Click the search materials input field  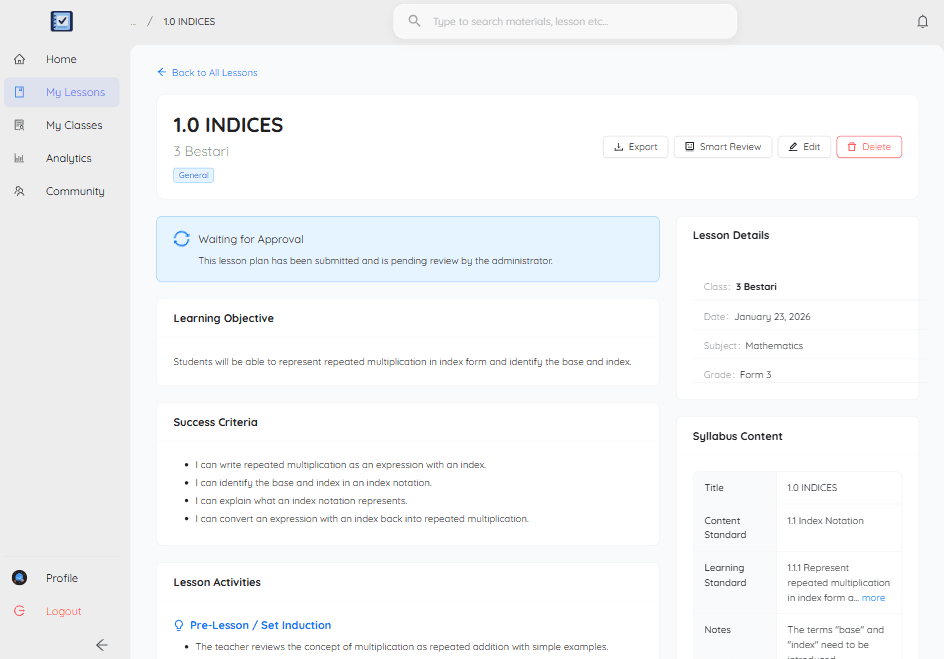[564, 20]
